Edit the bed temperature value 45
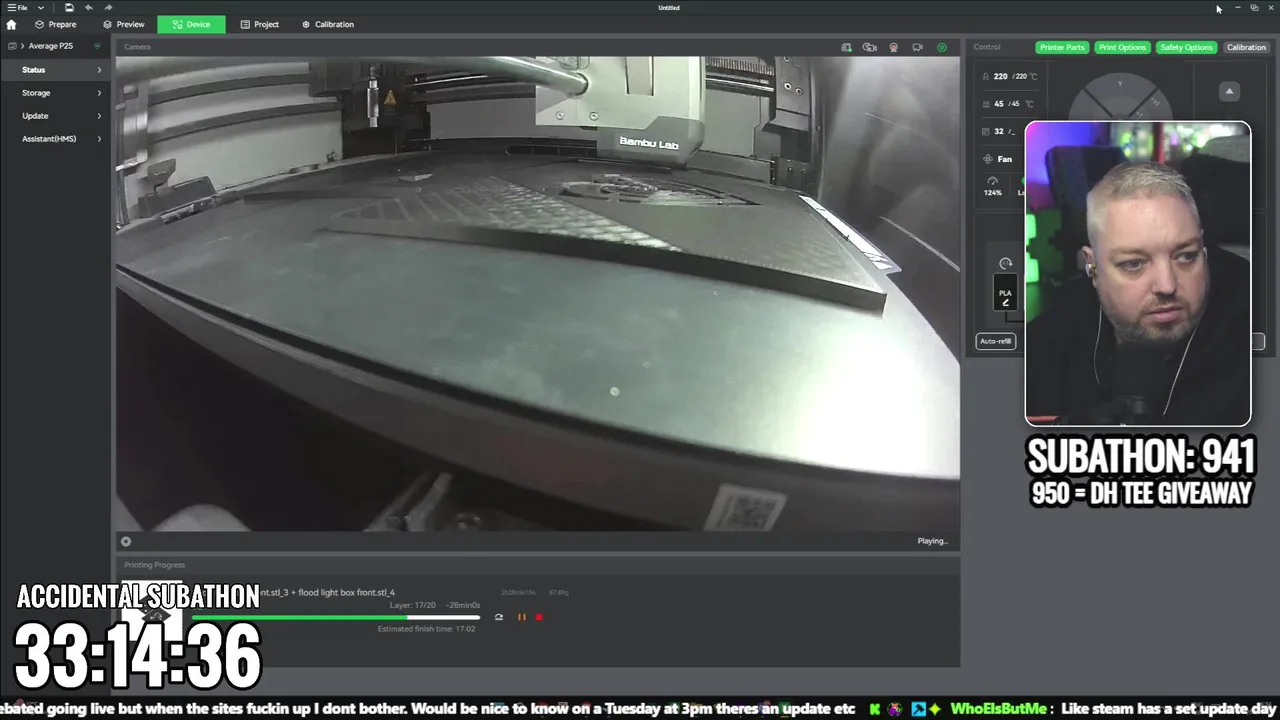This screenshot has height=720, width=1280. [999, 104]
